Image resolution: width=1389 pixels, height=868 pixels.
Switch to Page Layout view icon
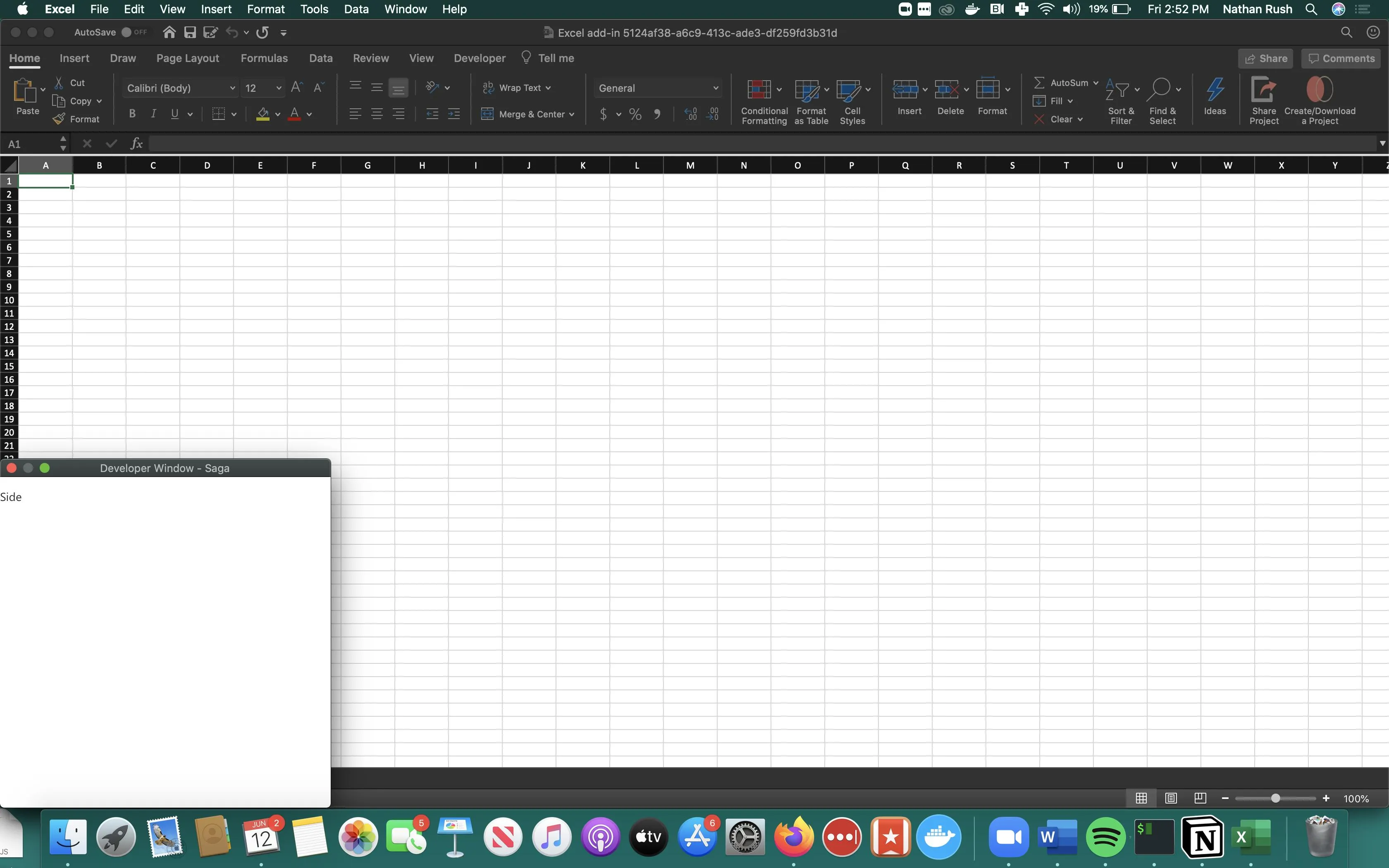[x=1171, y=798]
